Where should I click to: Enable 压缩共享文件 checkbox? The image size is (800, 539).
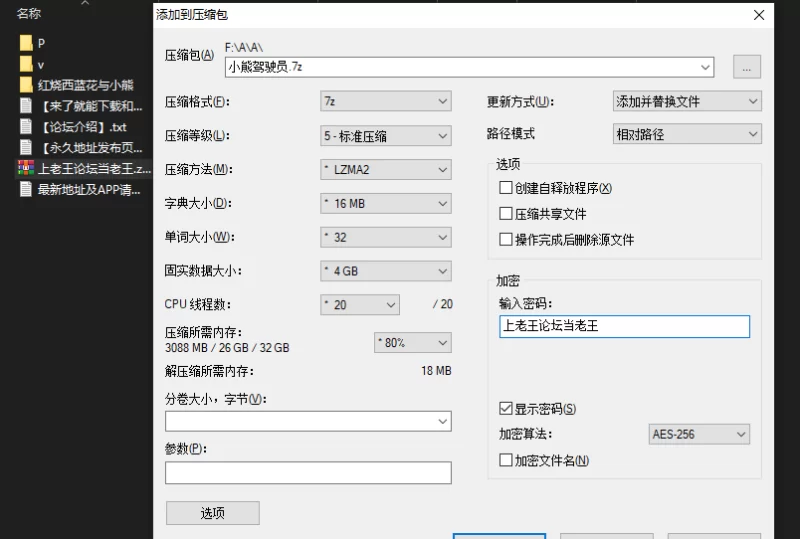tap(506, 213)
